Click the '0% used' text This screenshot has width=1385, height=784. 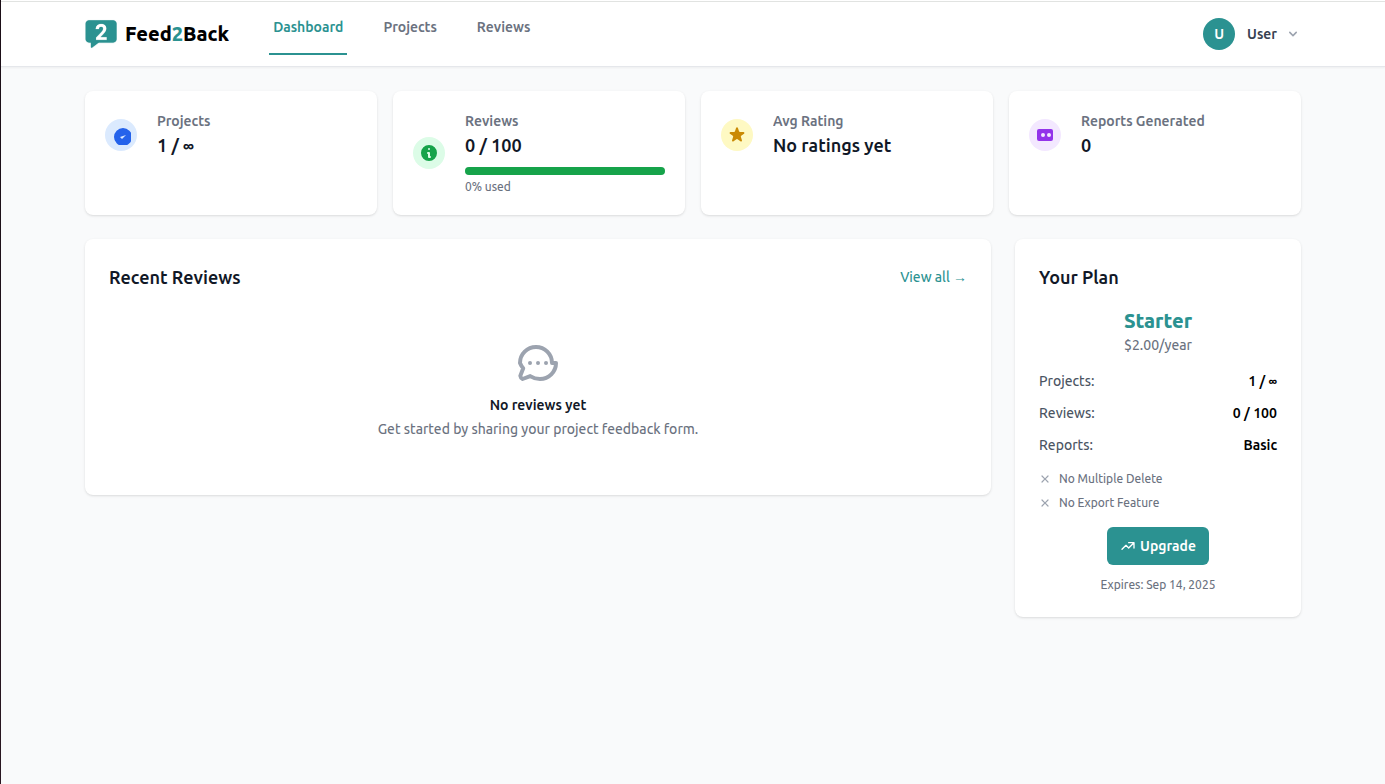(x=488, y=187)
